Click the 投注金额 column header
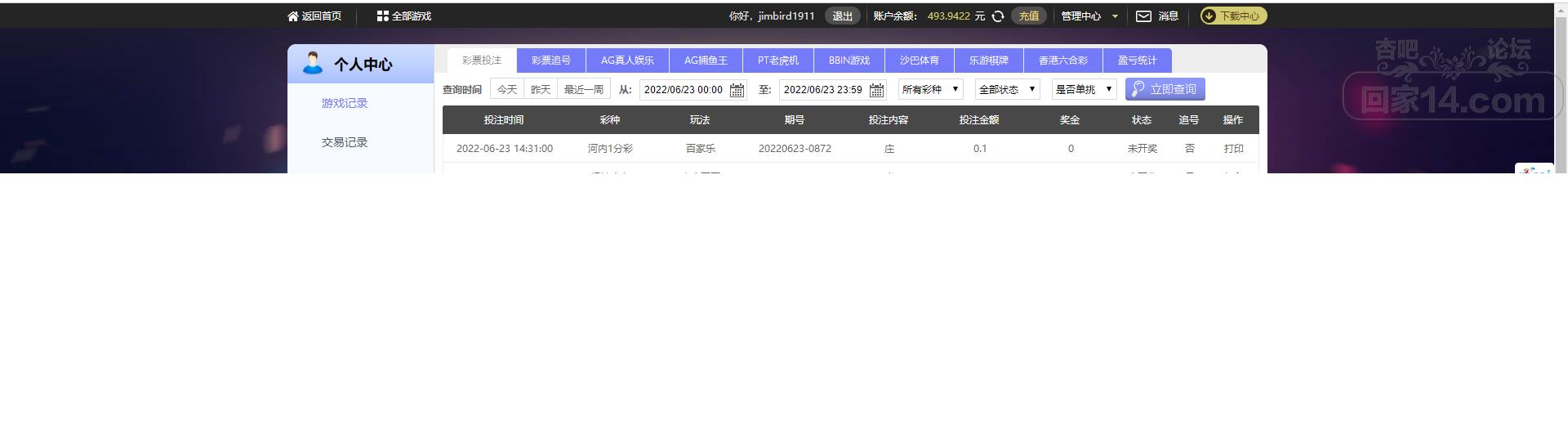 (979, 120)
